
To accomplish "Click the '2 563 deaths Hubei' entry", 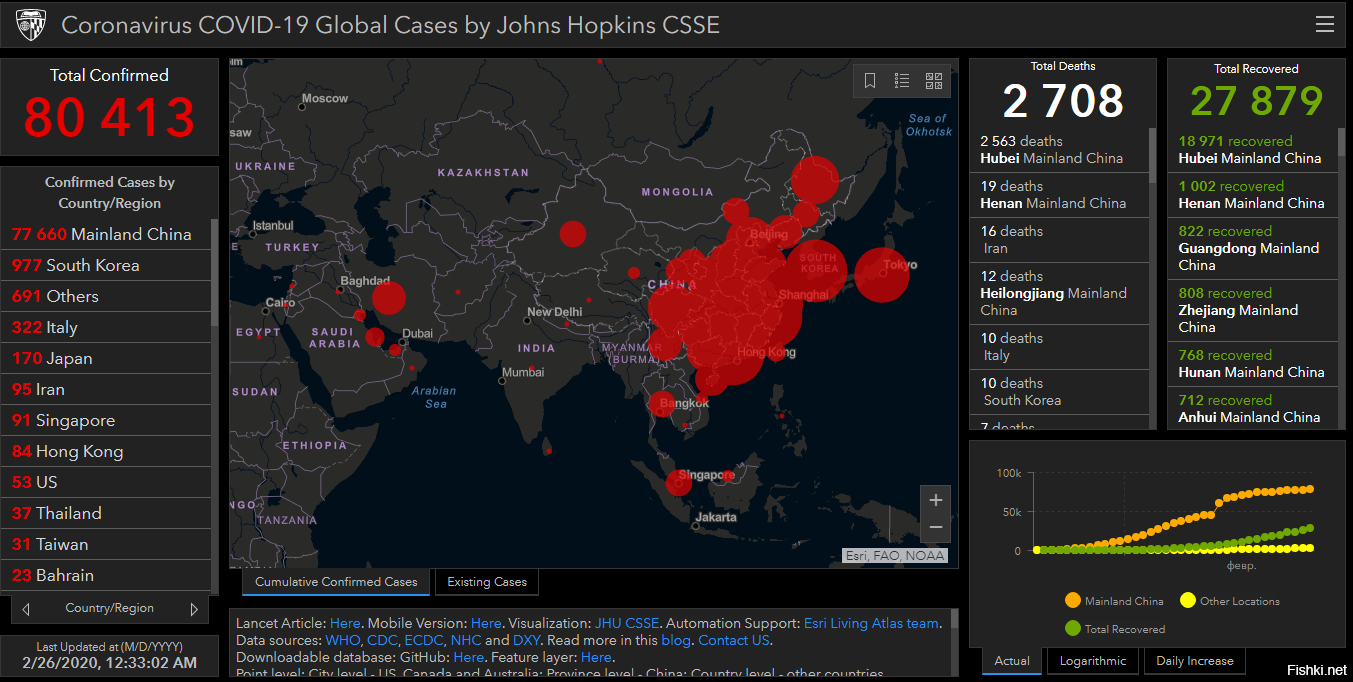I will [x=1059, y=150].
